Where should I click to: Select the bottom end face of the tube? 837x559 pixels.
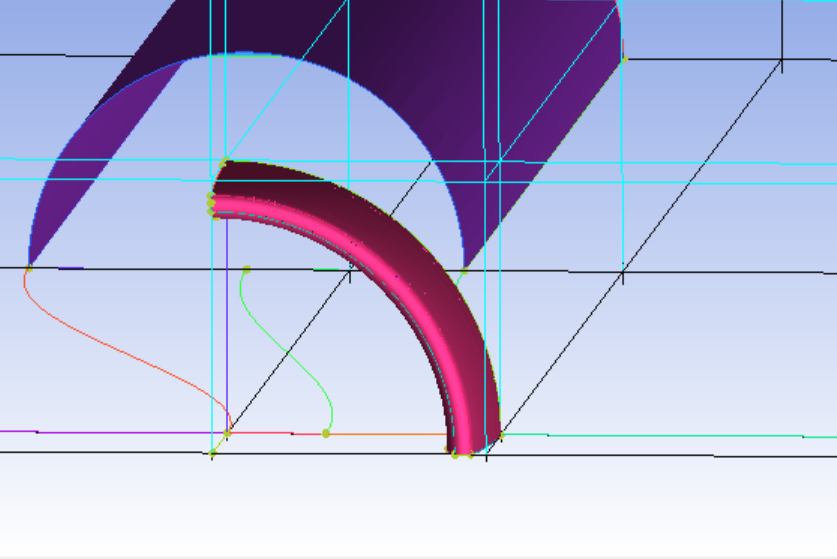coord(472,445)
